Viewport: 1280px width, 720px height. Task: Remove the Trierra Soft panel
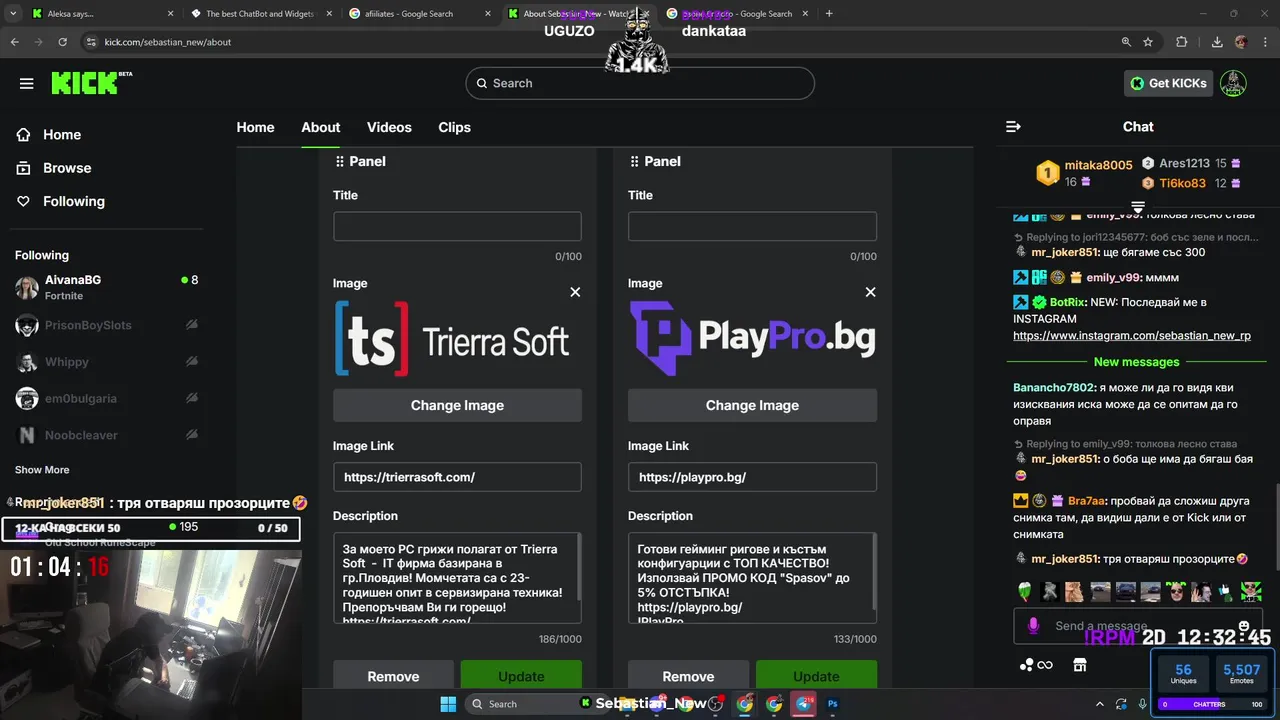point(393,676)
